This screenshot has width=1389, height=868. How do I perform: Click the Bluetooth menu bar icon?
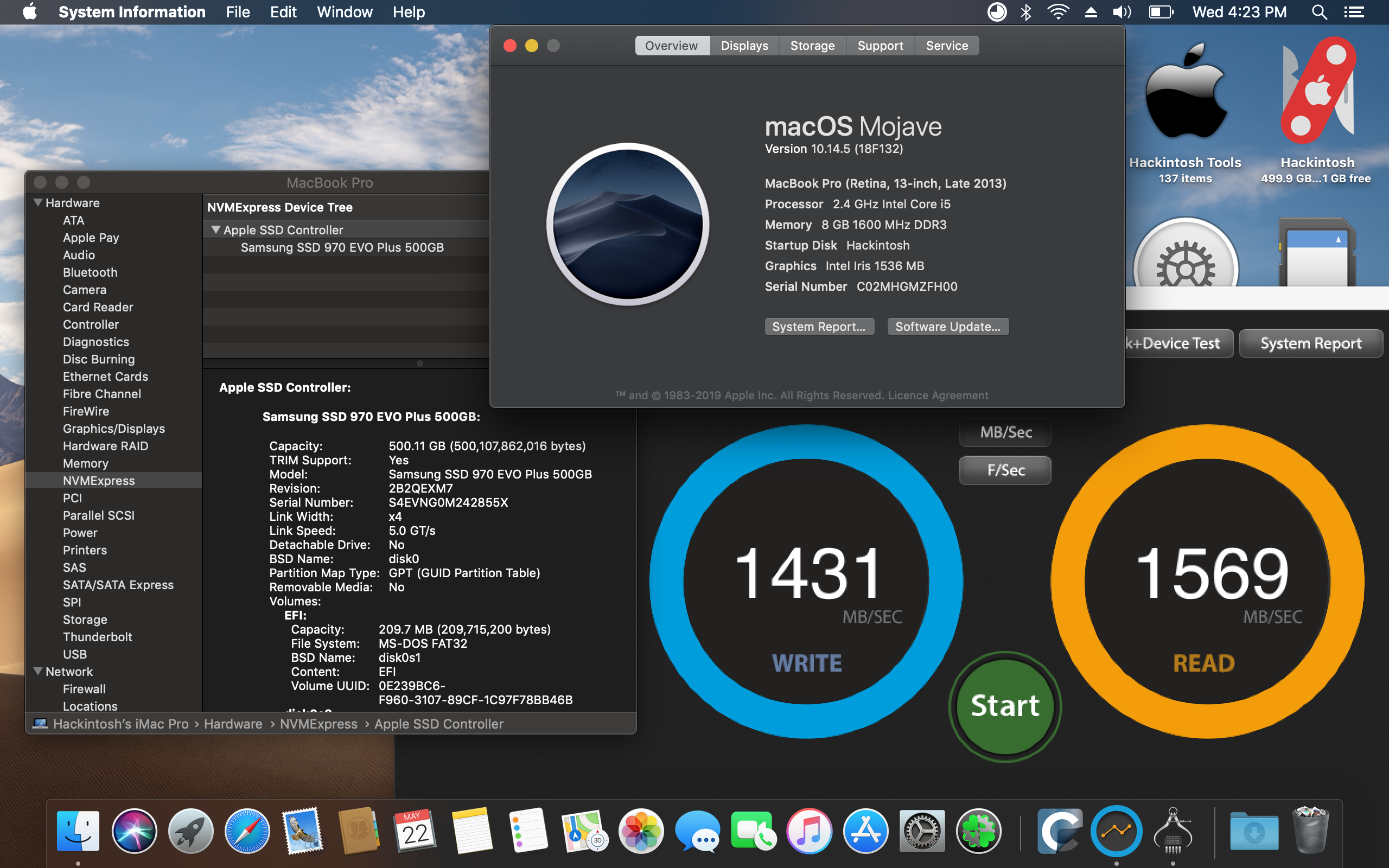point(1026,12)
